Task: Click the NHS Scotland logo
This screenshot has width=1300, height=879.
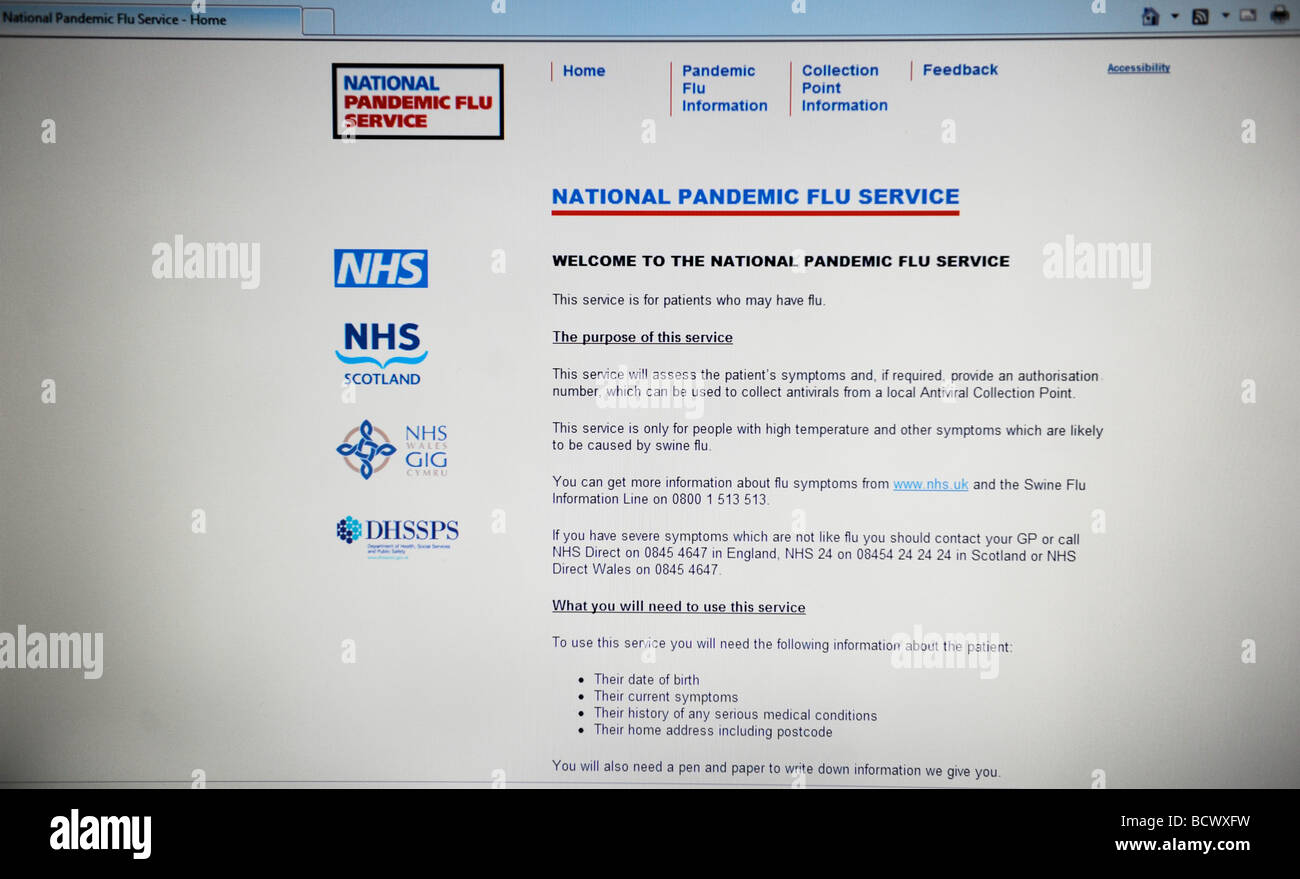Action: click(x=381, y=354)
